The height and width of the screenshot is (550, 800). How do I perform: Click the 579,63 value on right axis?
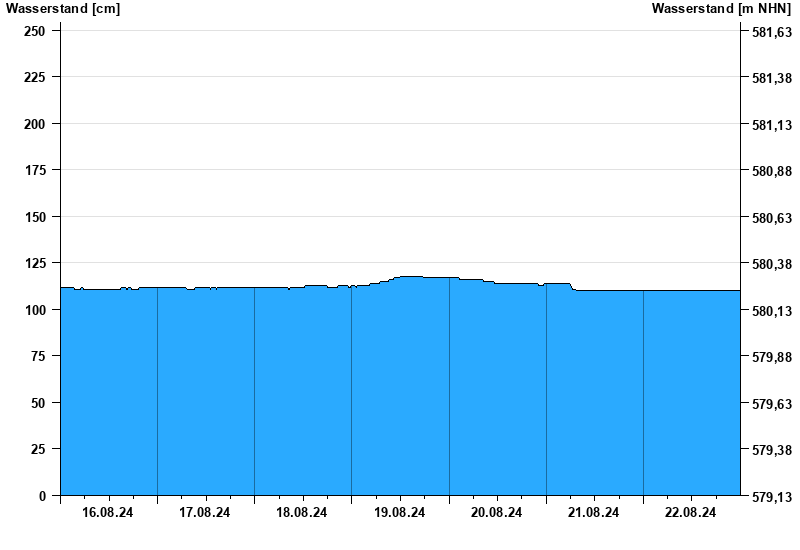pos(771,404)
